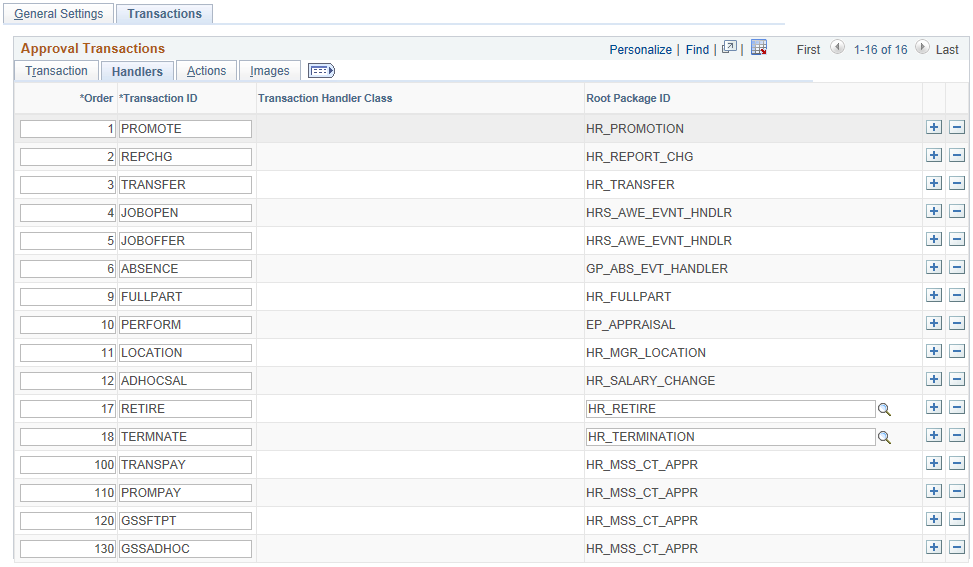Open the Images grid tab
This screenshot has height=567, width=973.
(269, 71)
